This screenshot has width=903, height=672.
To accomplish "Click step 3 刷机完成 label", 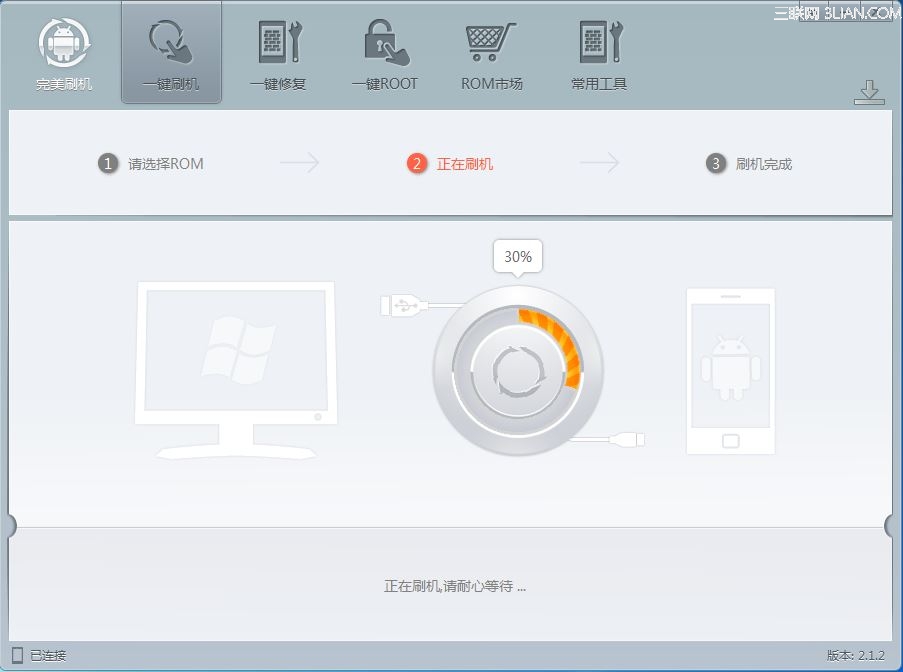I will [764, 164].
